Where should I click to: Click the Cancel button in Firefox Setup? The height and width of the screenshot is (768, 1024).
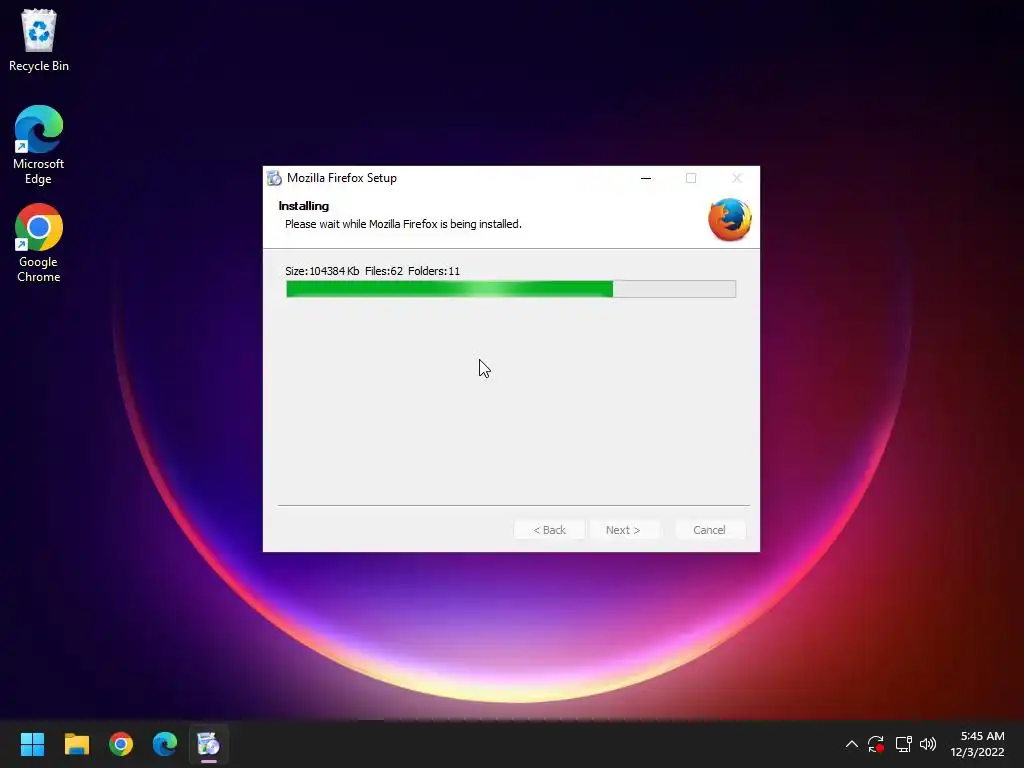pos(709,530)
